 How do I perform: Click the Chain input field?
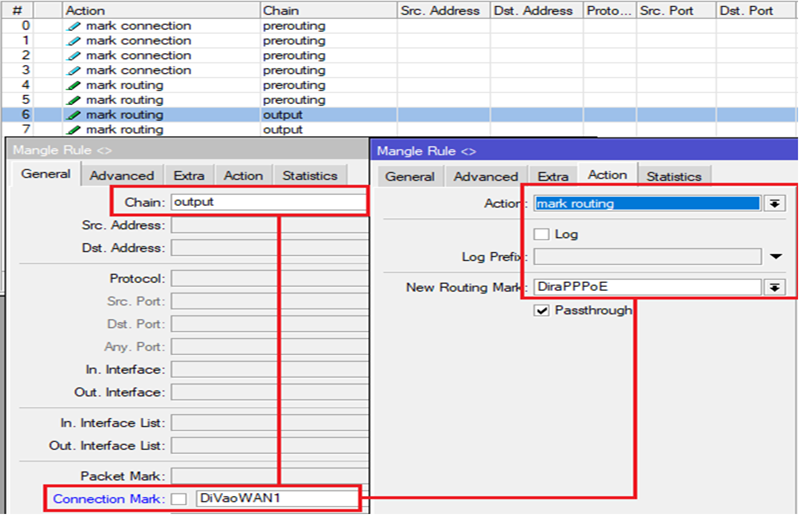[x=267, y=202]
